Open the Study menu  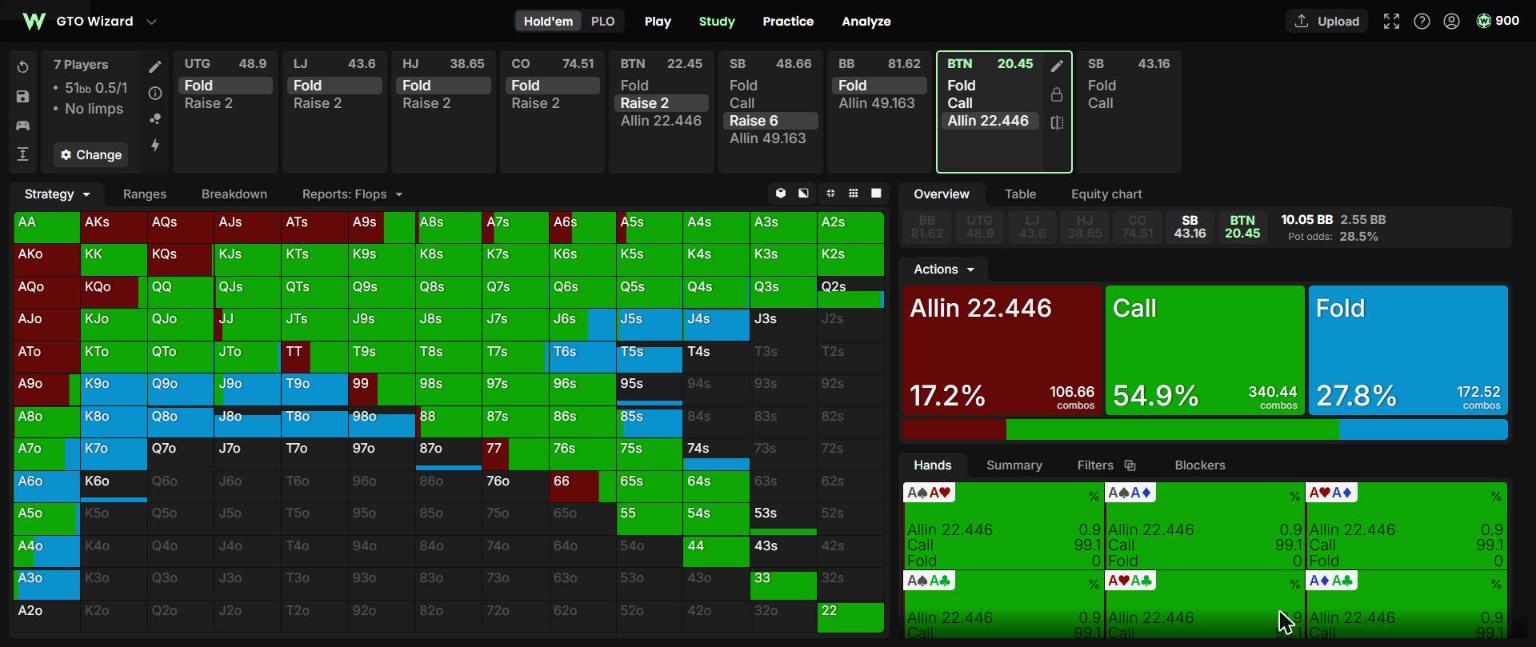[717, 21]
